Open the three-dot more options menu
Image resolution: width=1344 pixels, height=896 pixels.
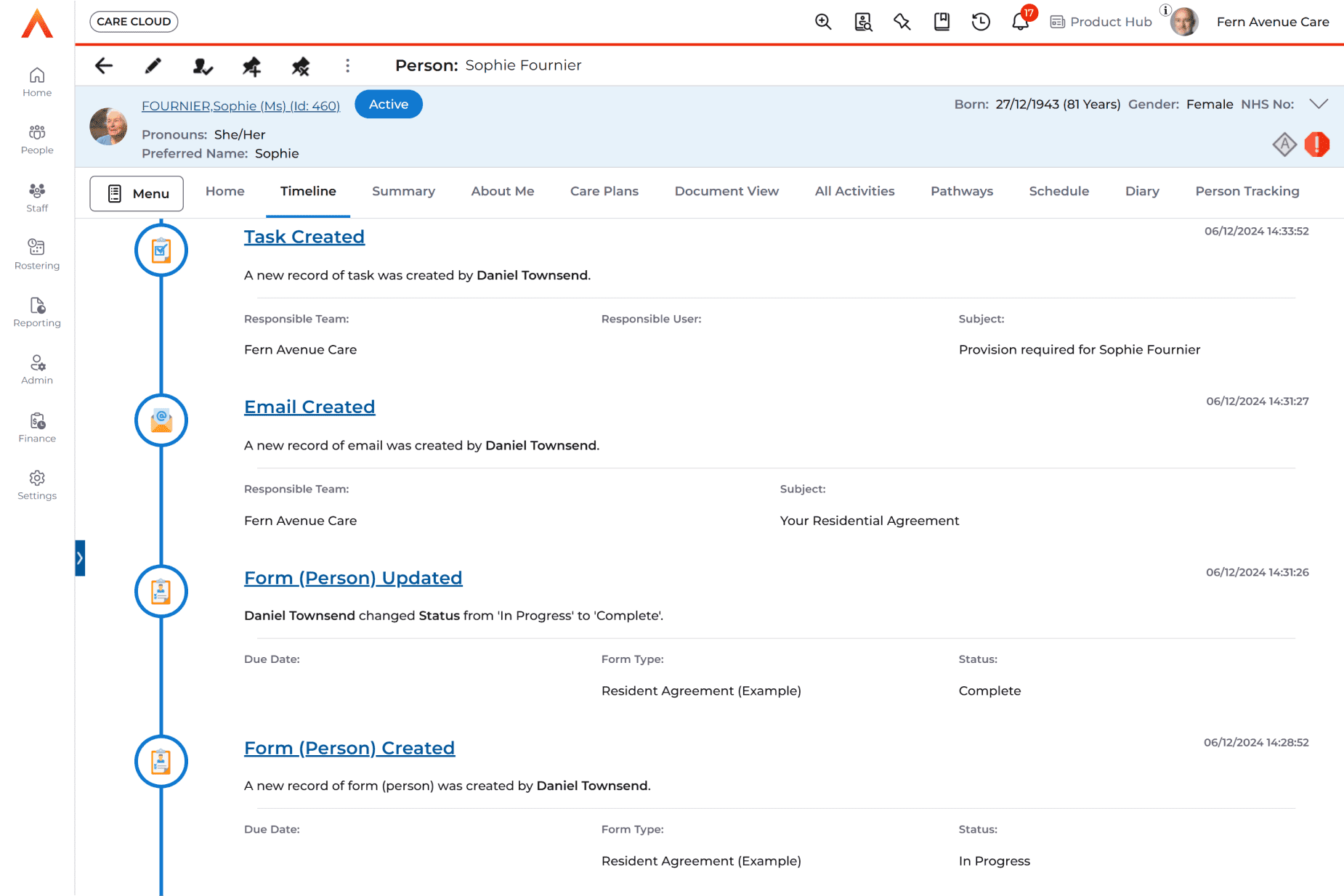(347, 66)
